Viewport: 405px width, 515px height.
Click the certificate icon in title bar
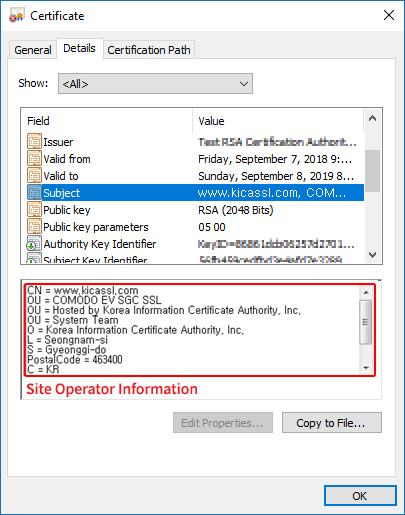pos(17,15)
